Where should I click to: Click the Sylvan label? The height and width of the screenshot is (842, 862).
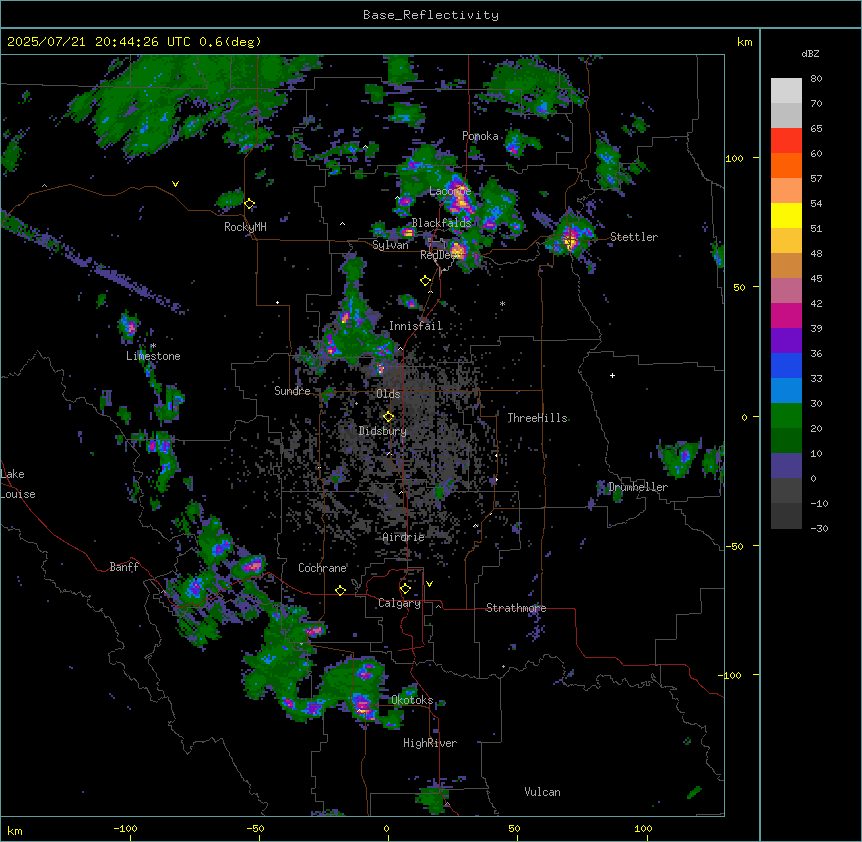(x=390, y=245)
